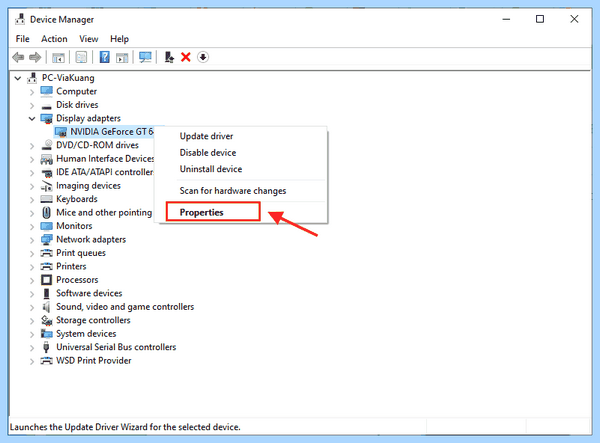
Task: Click the Imaging devices camera icon
Action: coord(46,186)
